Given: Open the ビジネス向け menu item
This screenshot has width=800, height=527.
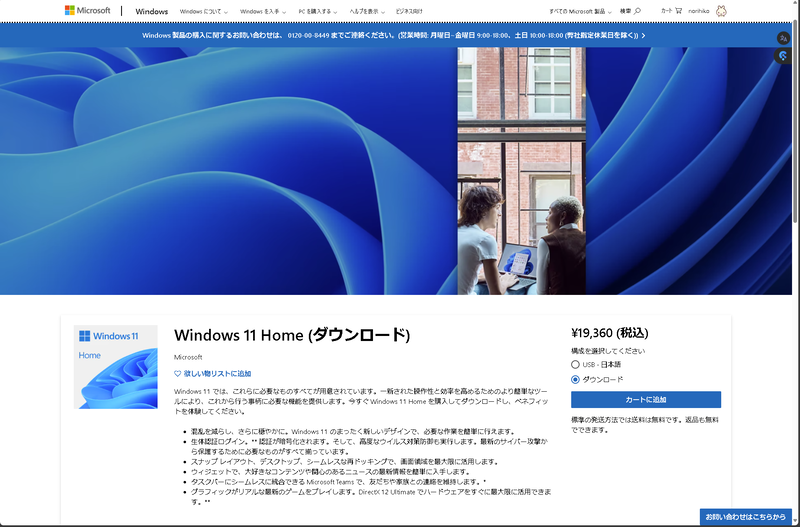Looking at the screenshot, I should [x=409, y=11].
